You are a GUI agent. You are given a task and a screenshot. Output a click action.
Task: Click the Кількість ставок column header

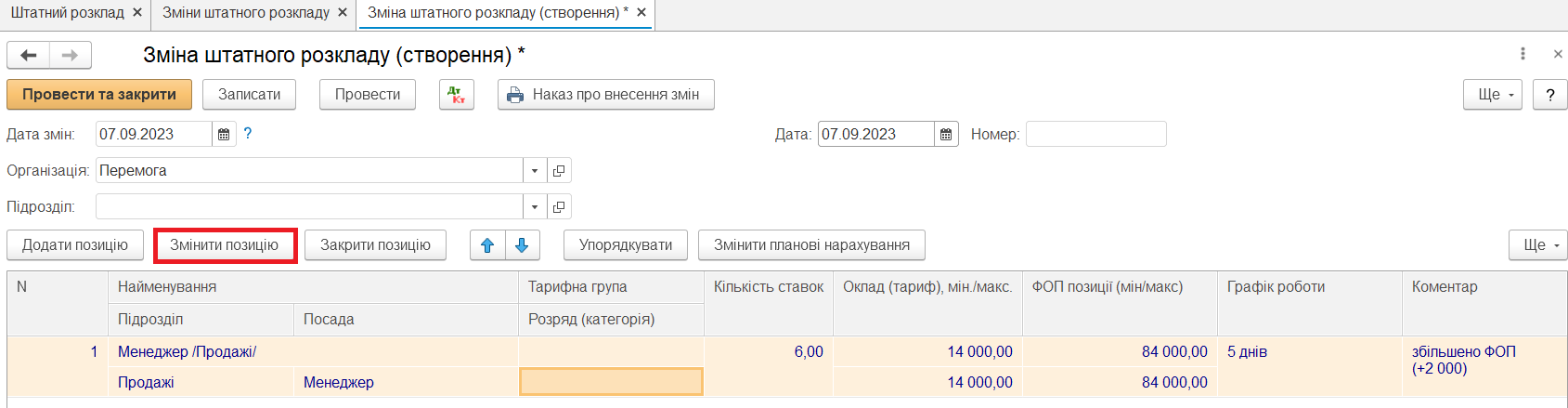[x=769, y=303]
